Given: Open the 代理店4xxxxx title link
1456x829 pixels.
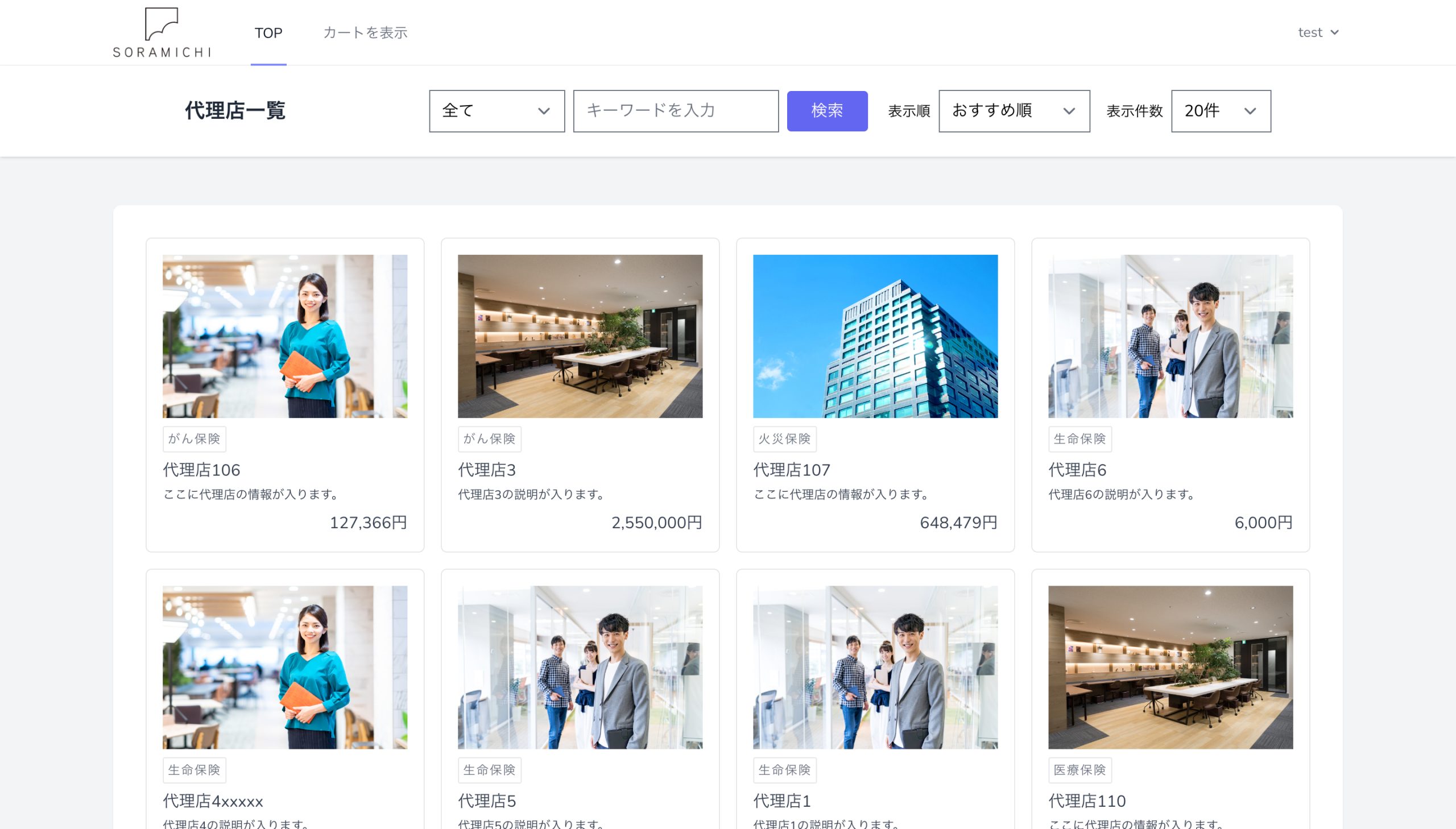Looking at the screenshot, I should [213, 801].
